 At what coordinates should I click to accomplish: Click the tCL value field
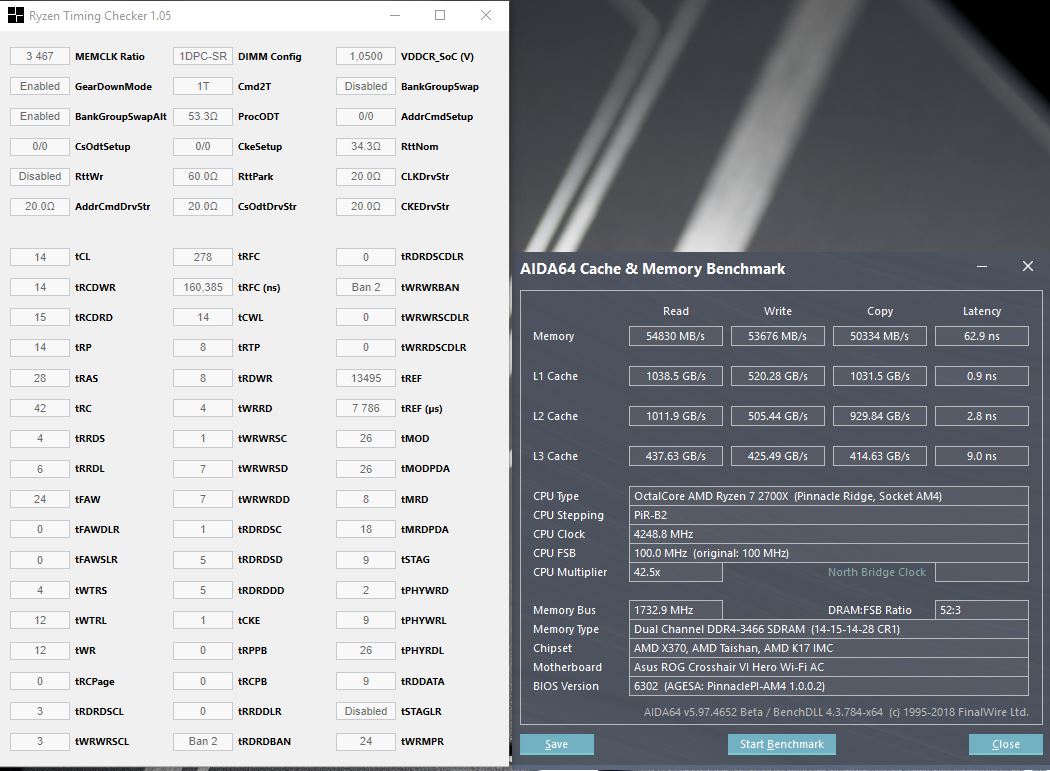(x=40, y=257)
